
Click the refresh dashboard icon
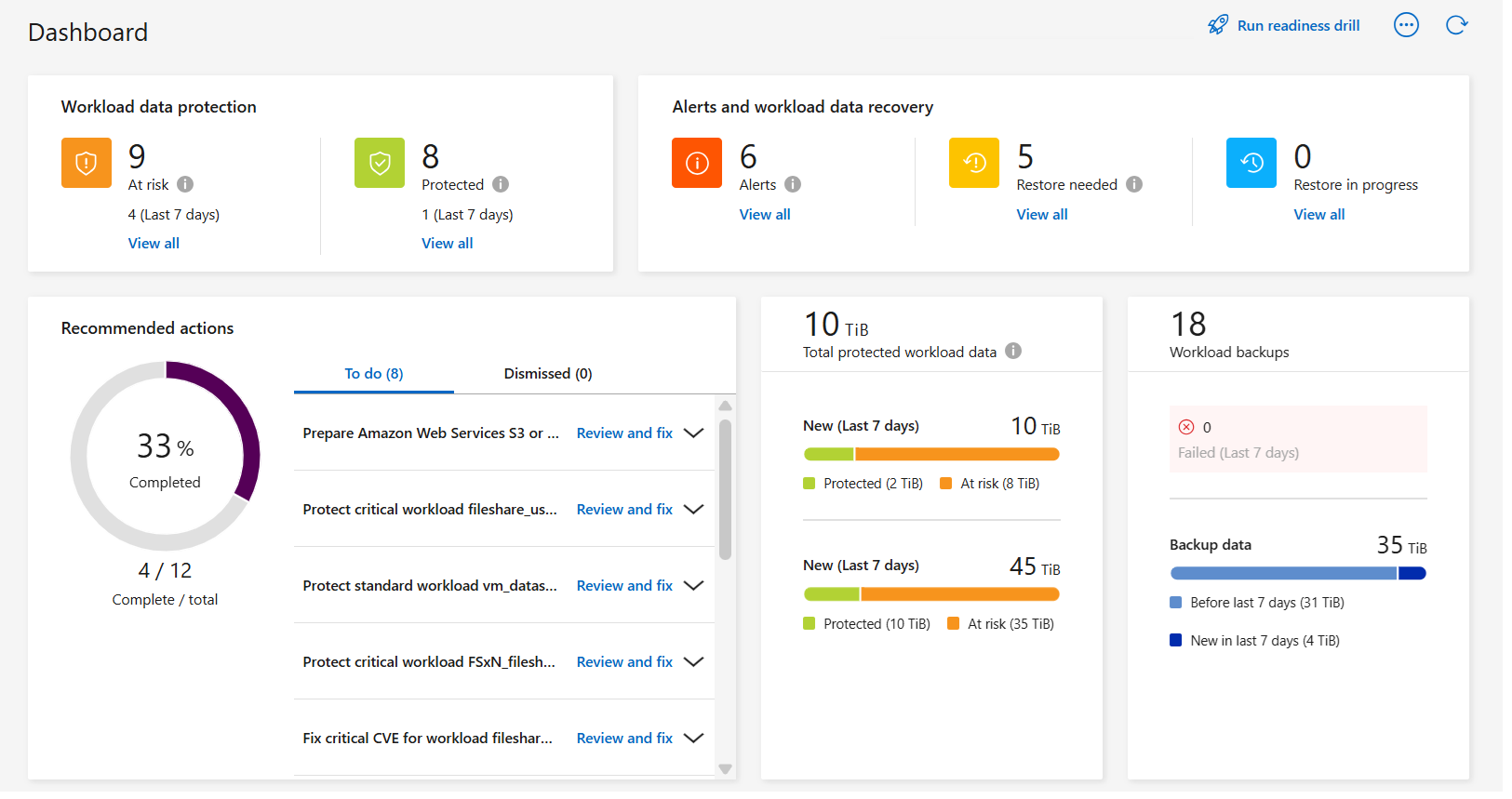[x=1456, y=25]
